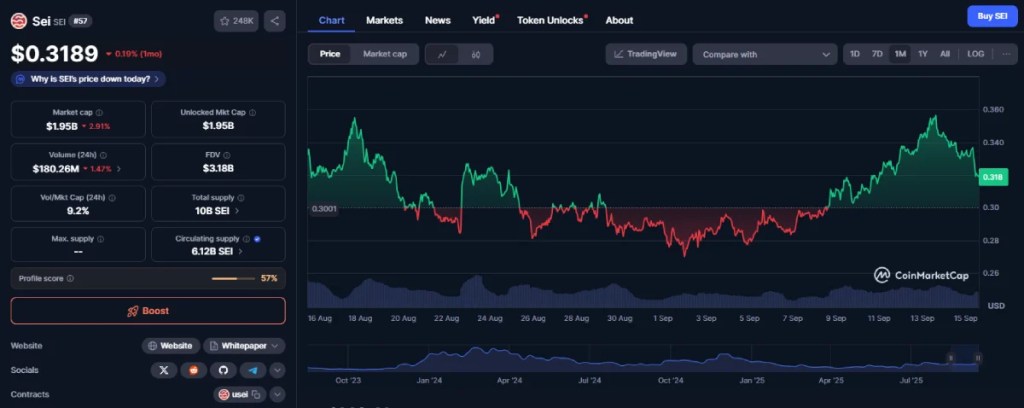Viewport: 1024px width, 408px height.
Task: Set chart range to 1Y
Action: tap(923, 54)
